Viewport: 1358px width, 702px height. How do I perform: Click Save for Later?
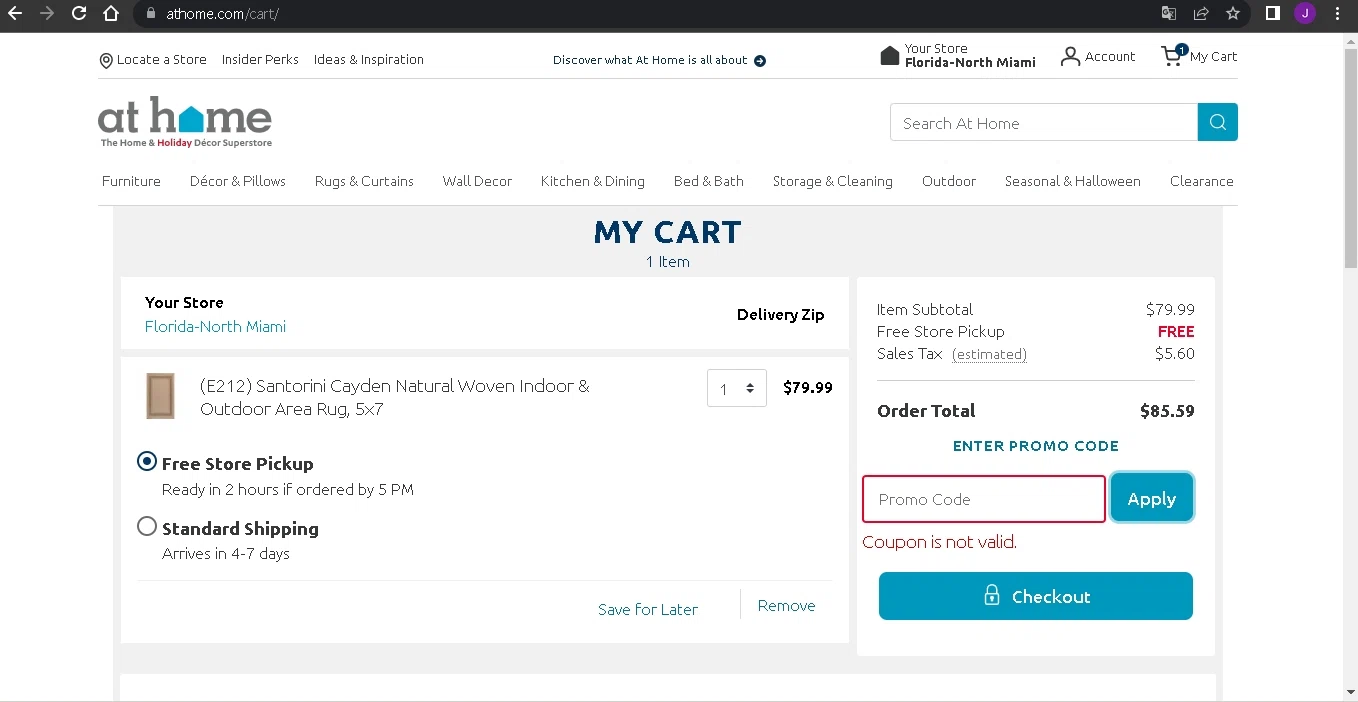click(648, 609)
